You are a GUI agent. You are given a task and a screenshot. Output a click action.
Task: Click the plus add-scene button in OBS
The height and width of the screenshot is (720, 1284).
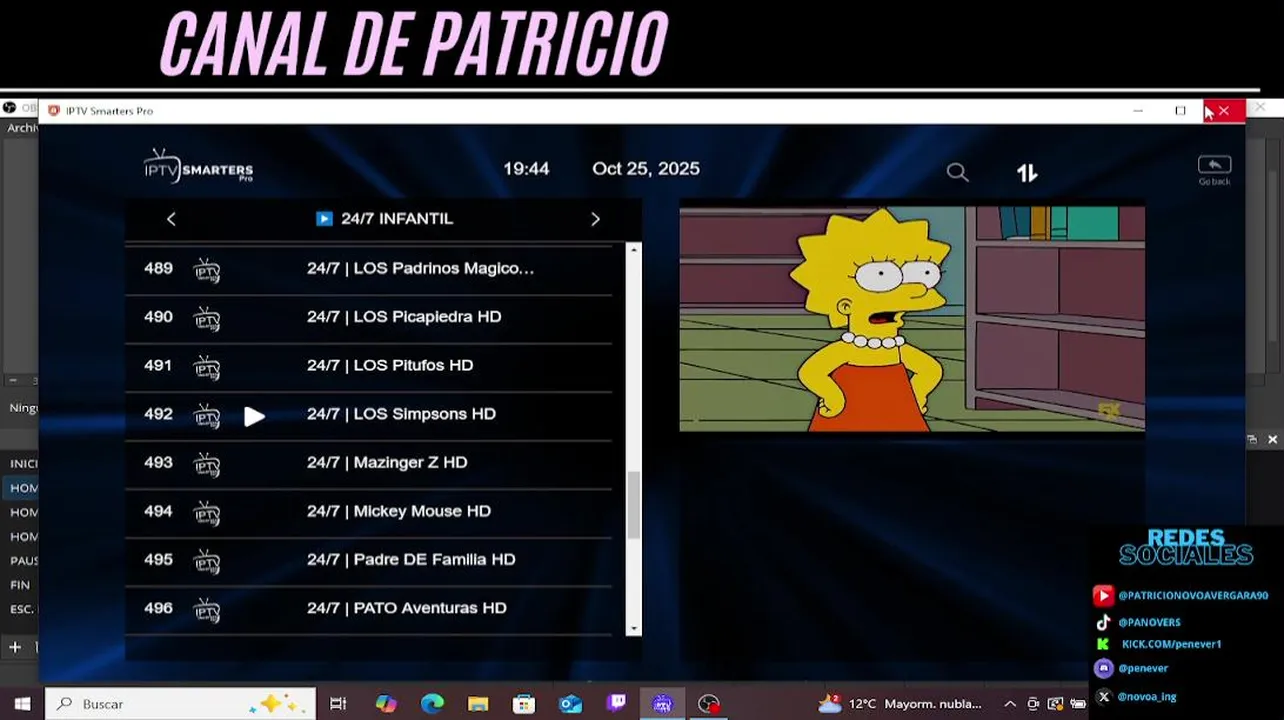click(x=15, y=648)
